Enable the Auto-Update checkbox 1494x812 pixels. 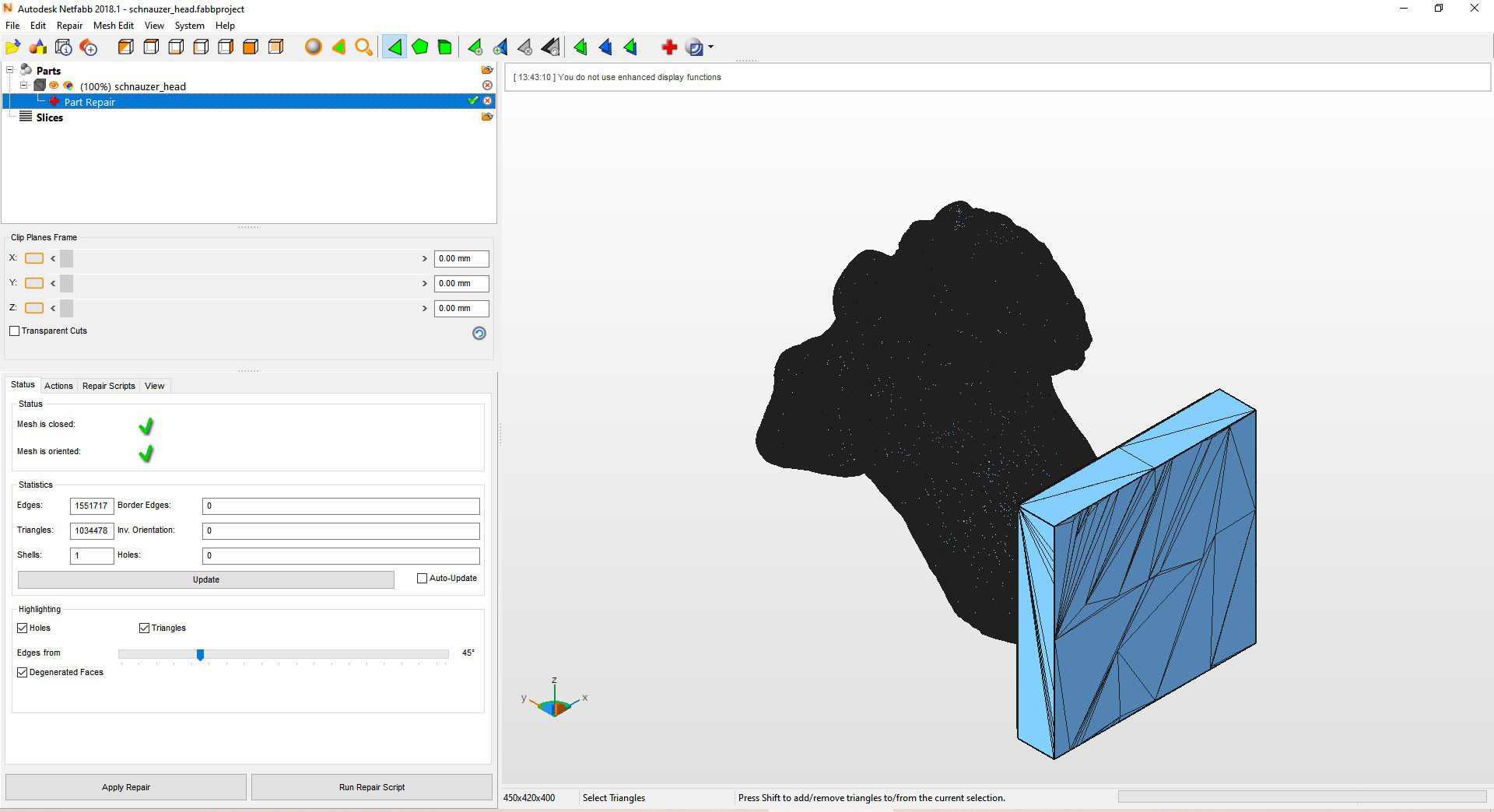point(423,579)
